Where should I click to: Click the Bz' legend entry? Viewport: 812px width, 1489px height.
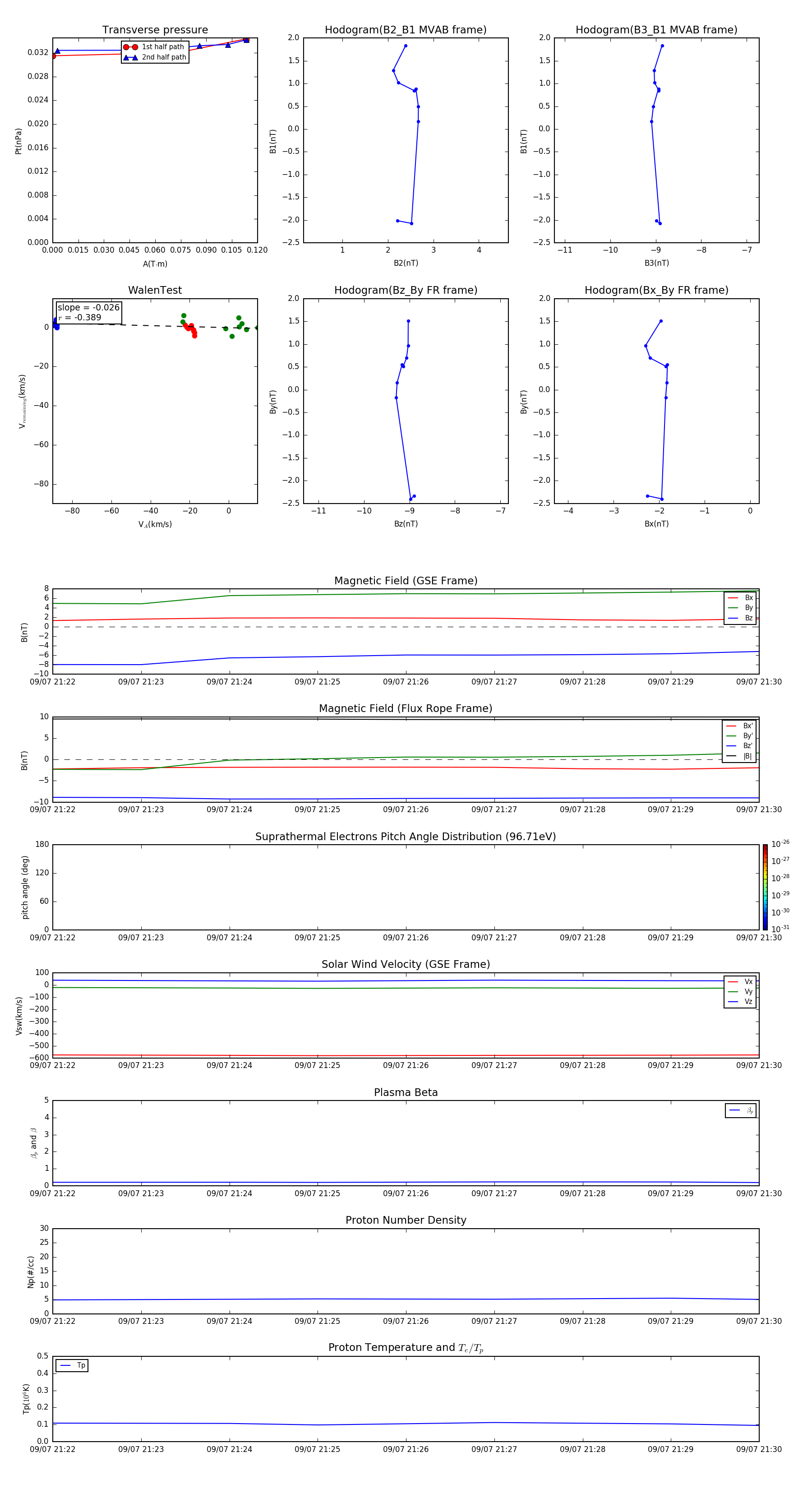[739, 746]
